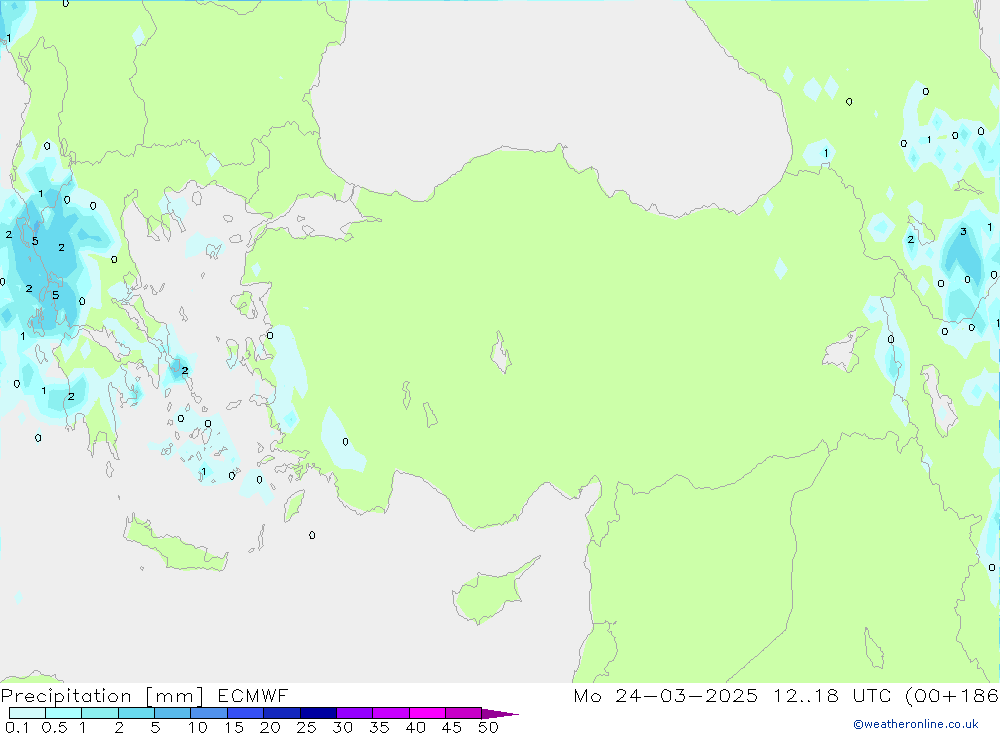Select the 5–10 mm legend swatch

pos(172,713)
